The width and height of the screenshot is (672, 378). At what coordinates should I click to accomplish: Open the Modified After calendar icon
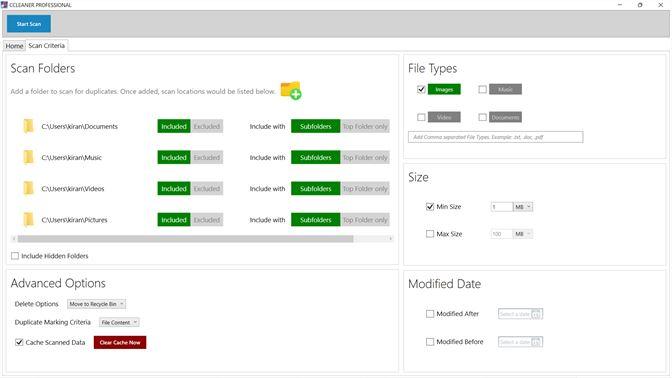pyautogui.click(x=537, y=314)
